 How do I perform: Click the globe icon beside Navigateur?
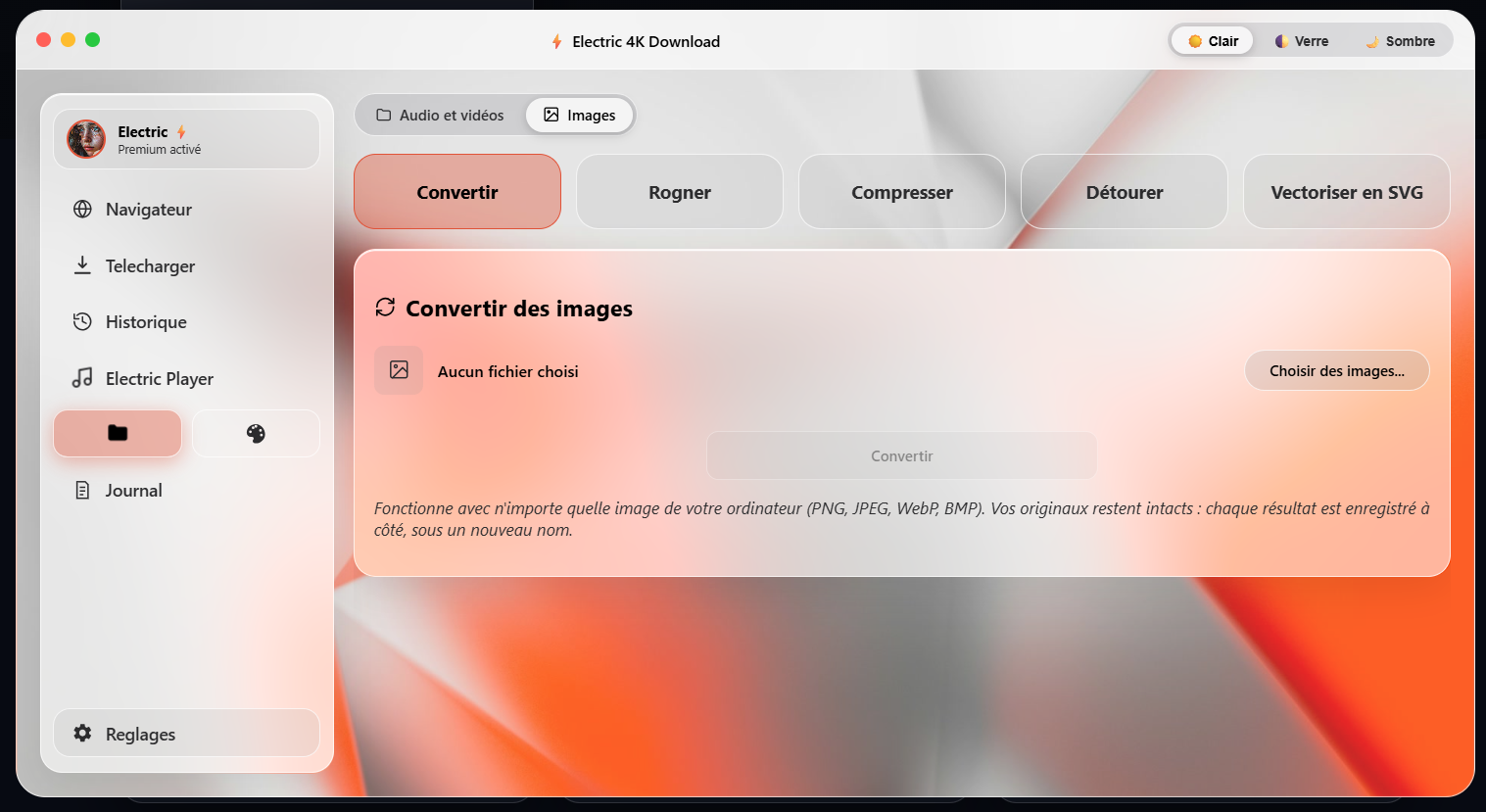click(x=83, y=209)
